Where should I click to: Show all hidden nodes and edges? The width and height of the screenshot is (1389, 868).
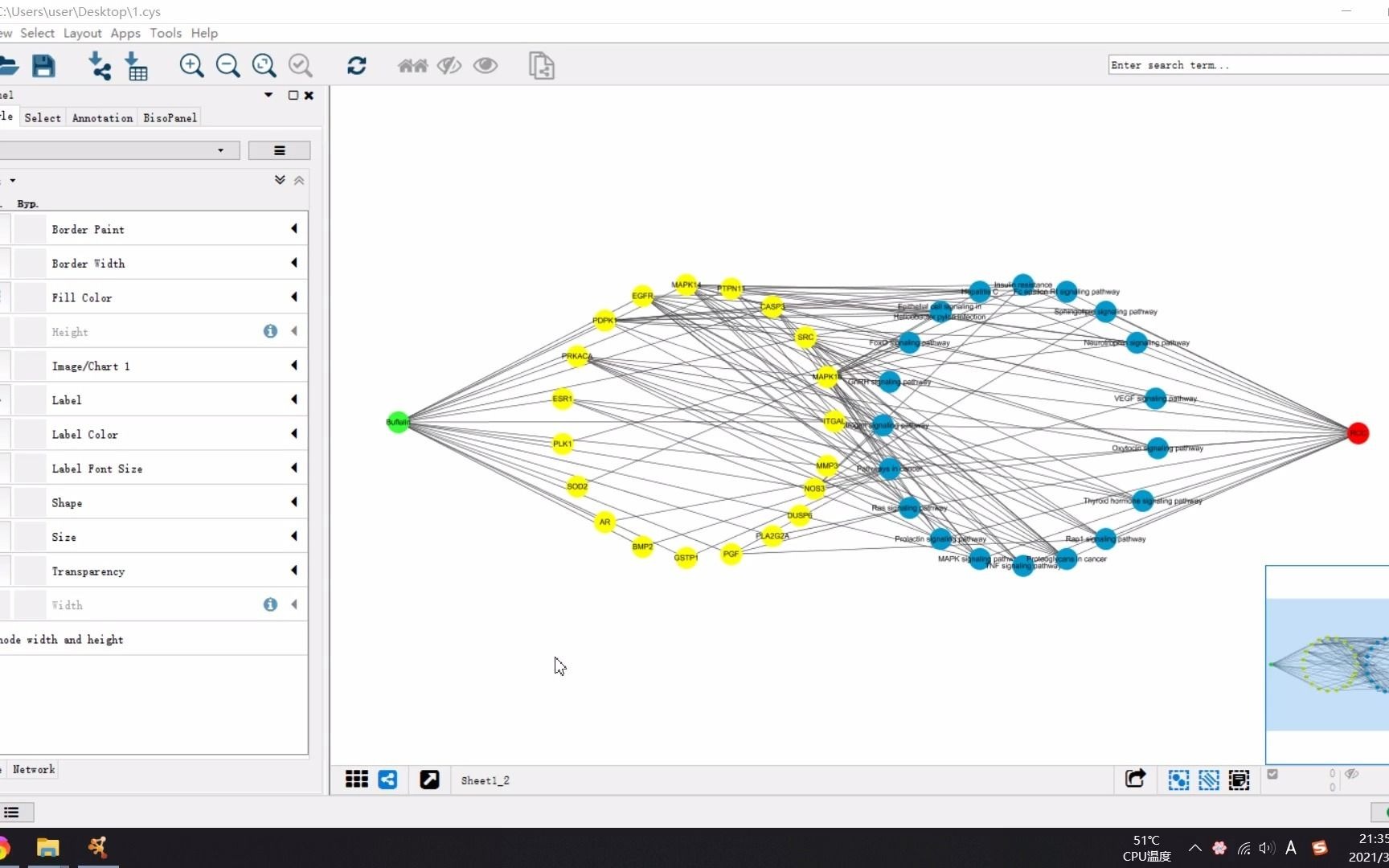click(x=485, y=66)
